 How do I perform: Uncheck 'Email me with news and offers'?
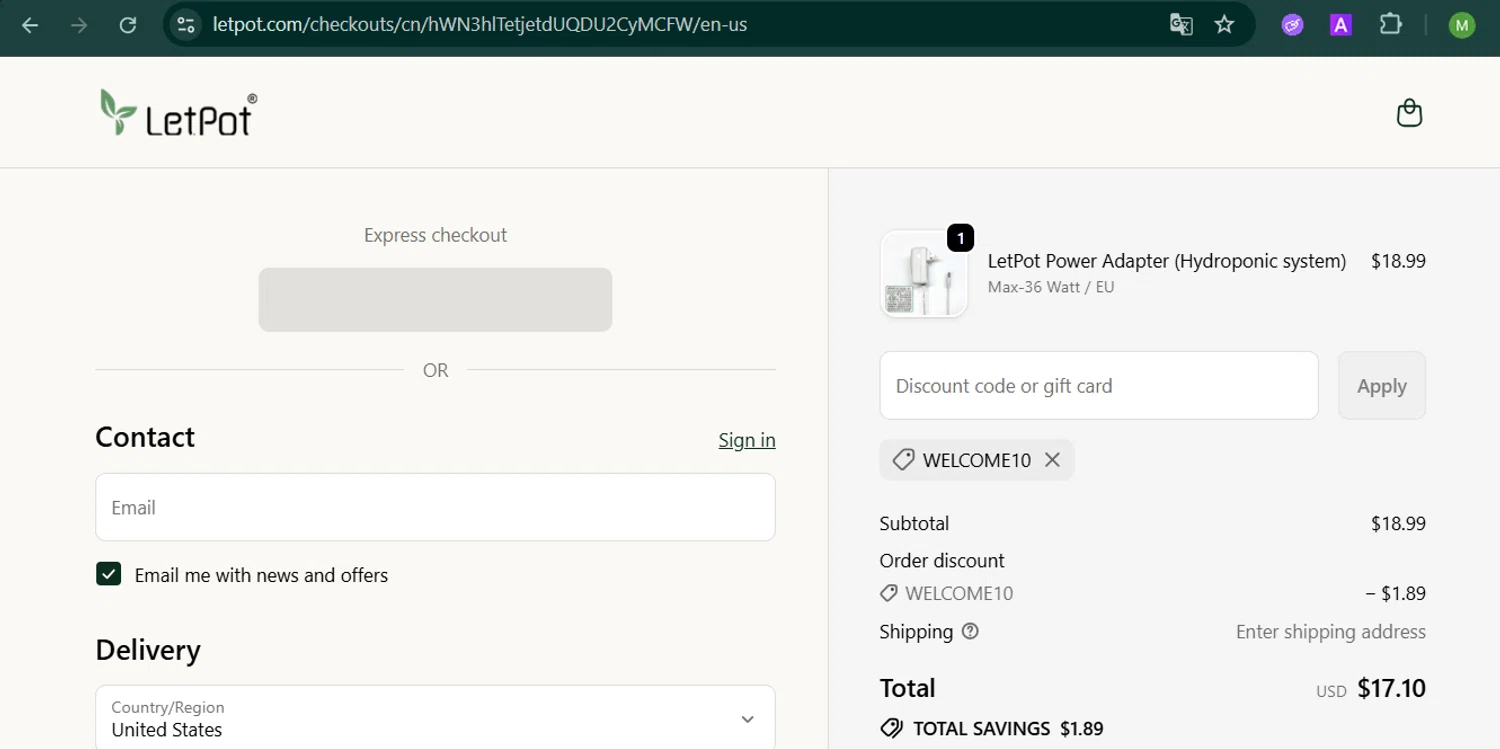[108, 574]
